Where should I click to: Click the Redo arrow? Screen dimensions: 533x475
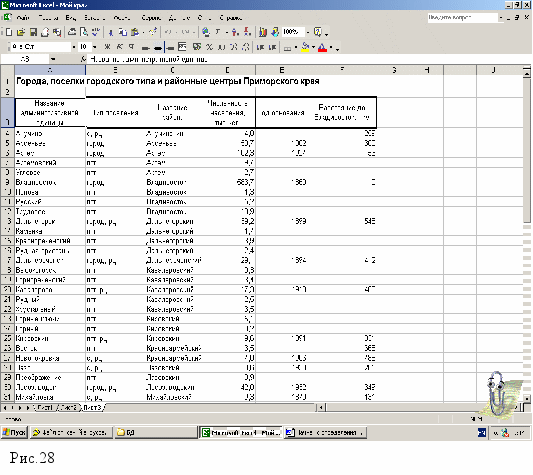(x=185, y=32)
